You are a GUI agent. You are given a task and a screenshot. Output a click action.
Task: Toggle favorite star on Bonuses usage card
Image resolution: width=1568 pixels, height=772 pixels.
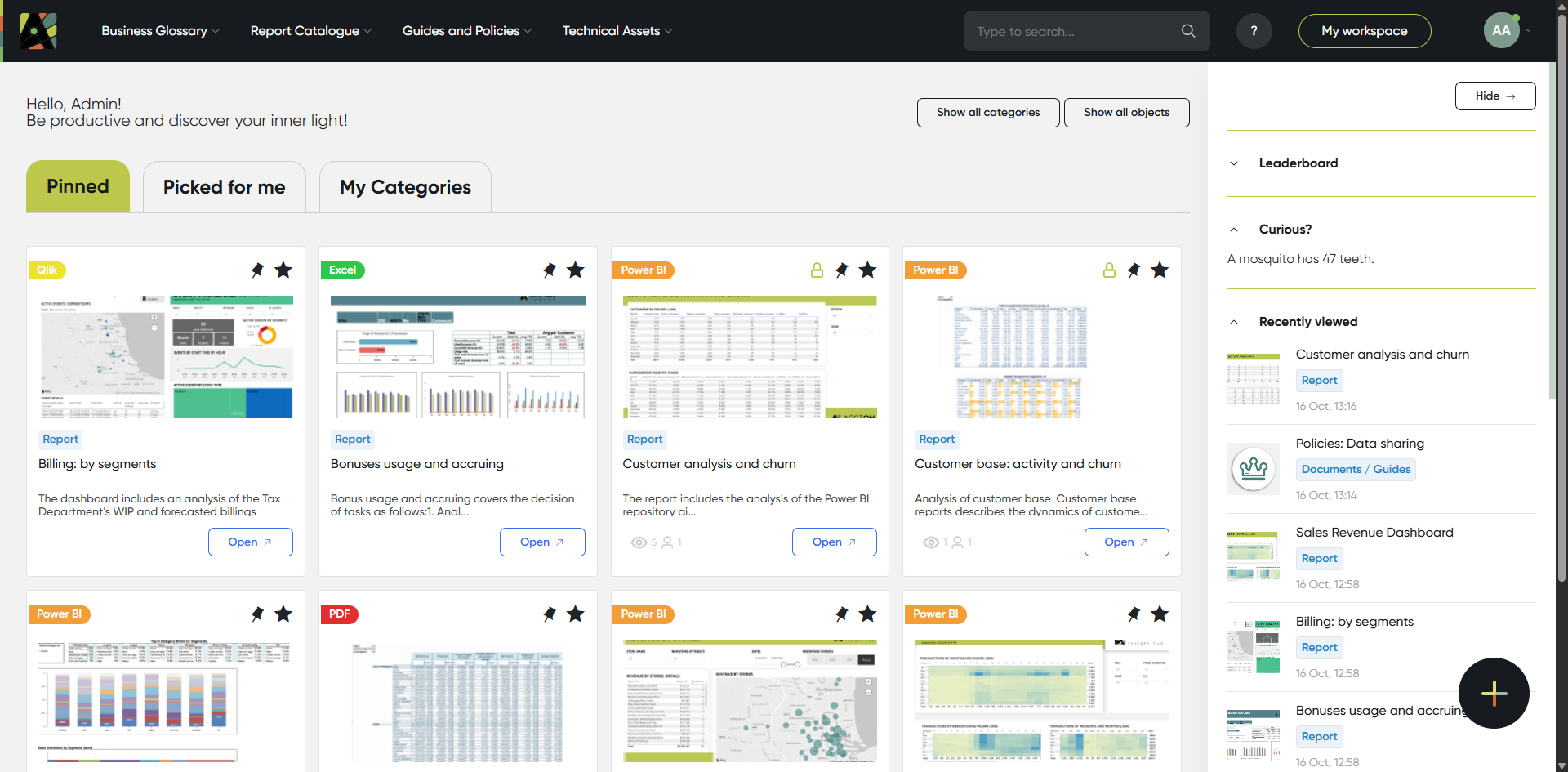576,270
